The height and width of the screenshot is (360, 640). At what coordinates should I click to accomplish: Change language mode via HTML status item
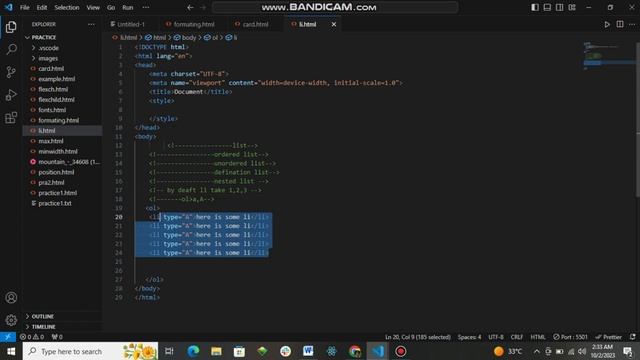[x=538, y=337]
